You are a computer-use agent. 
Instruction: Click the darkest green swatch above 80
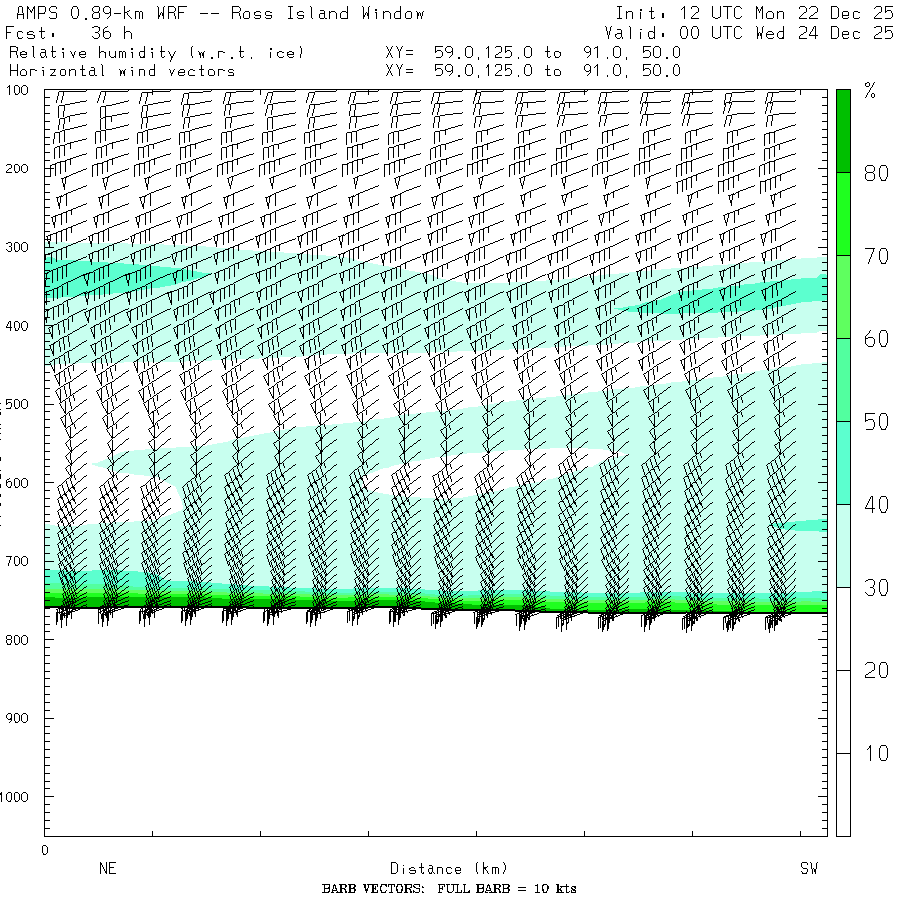(843, 130)
